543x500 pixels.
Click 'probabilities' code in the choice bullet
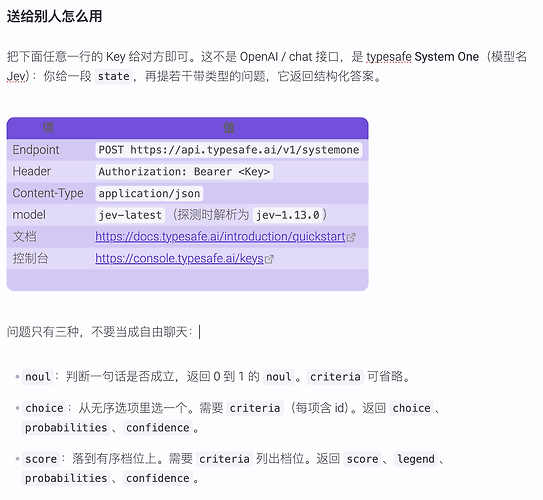tap(66, 428)
